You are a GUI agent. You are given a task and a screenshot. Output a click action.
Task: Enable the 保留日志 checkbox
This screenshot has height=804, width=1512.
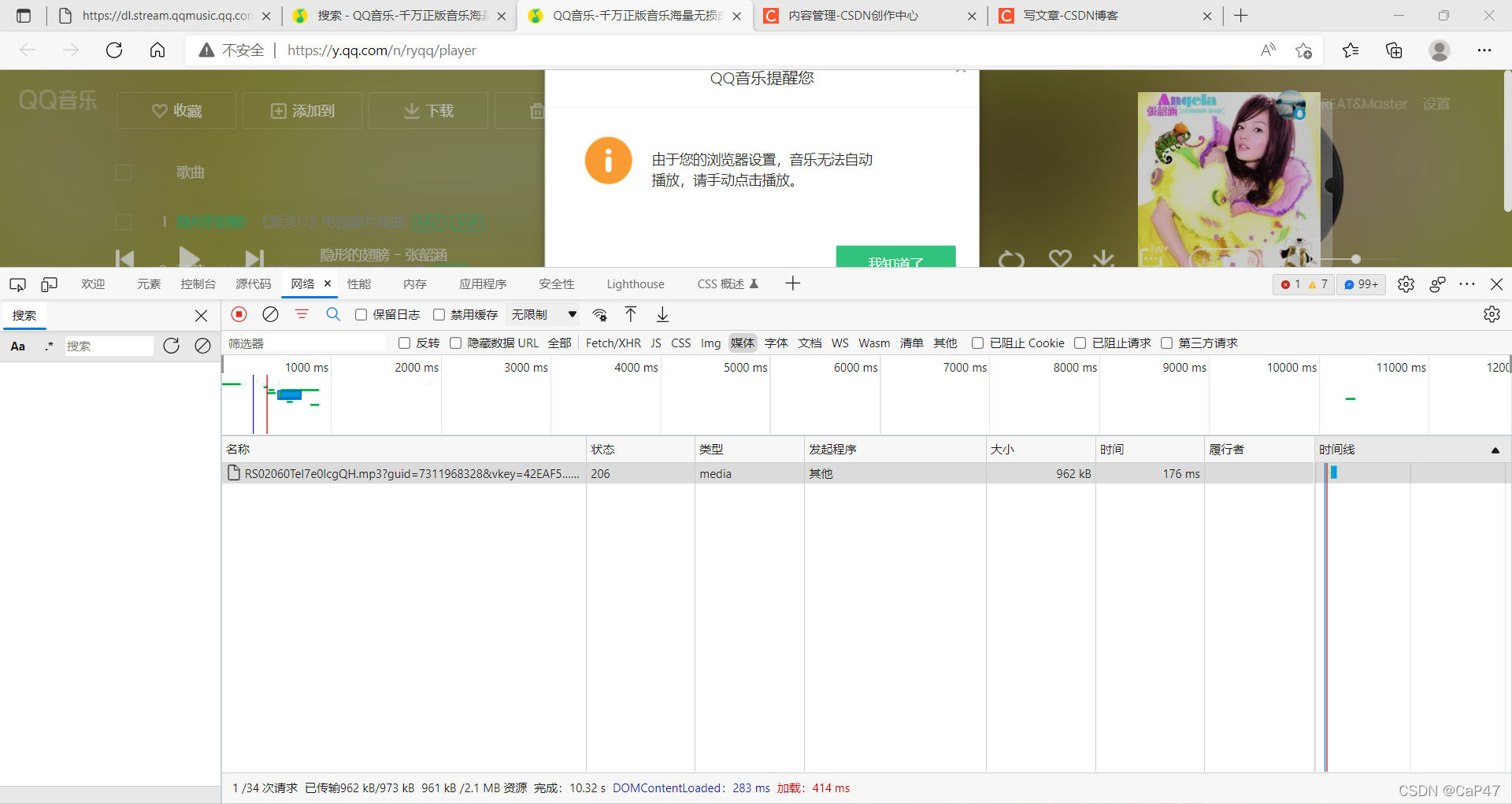click(361, 314)
